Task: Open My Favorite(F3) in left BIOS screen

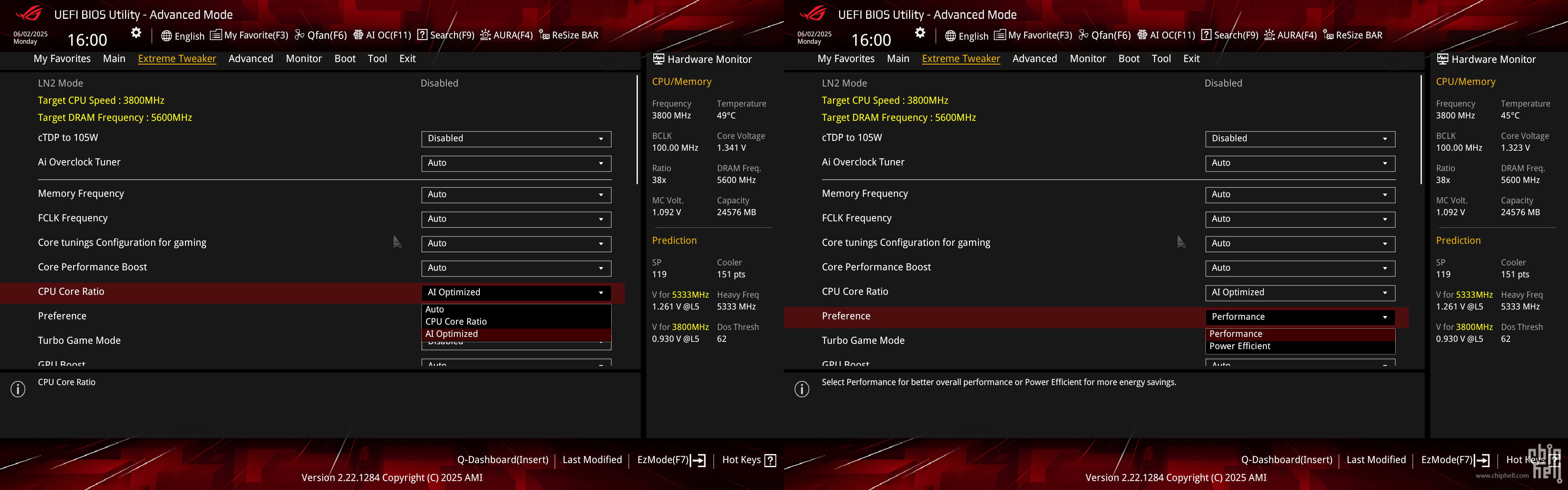Action: tap(249, 35)
